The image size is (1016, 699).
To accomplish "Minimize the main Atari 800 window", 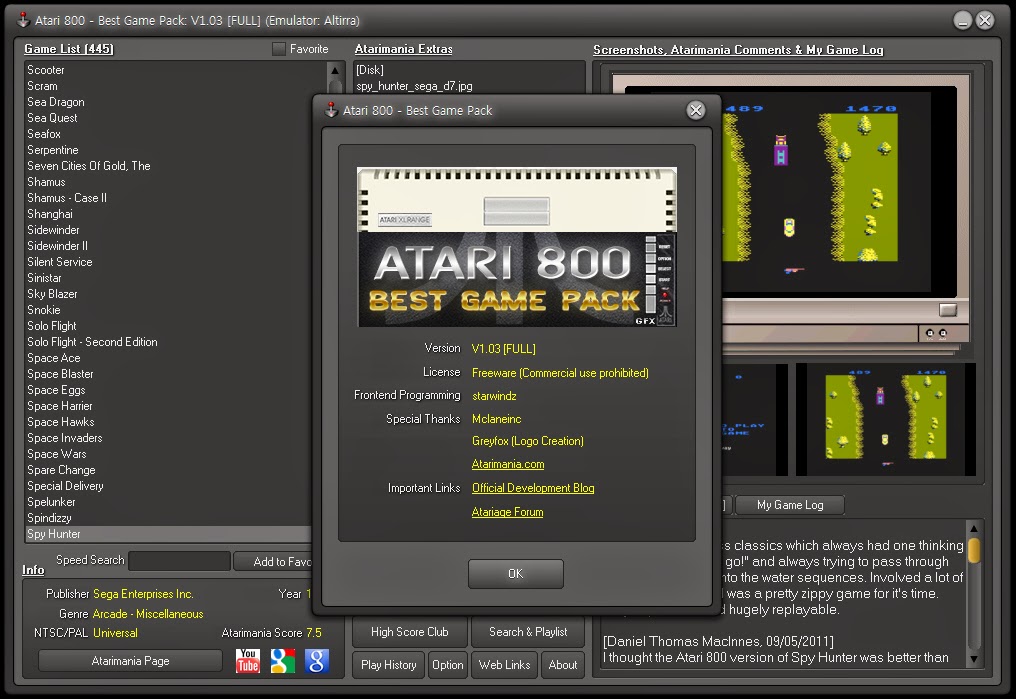I will click(x=962, y=21).
